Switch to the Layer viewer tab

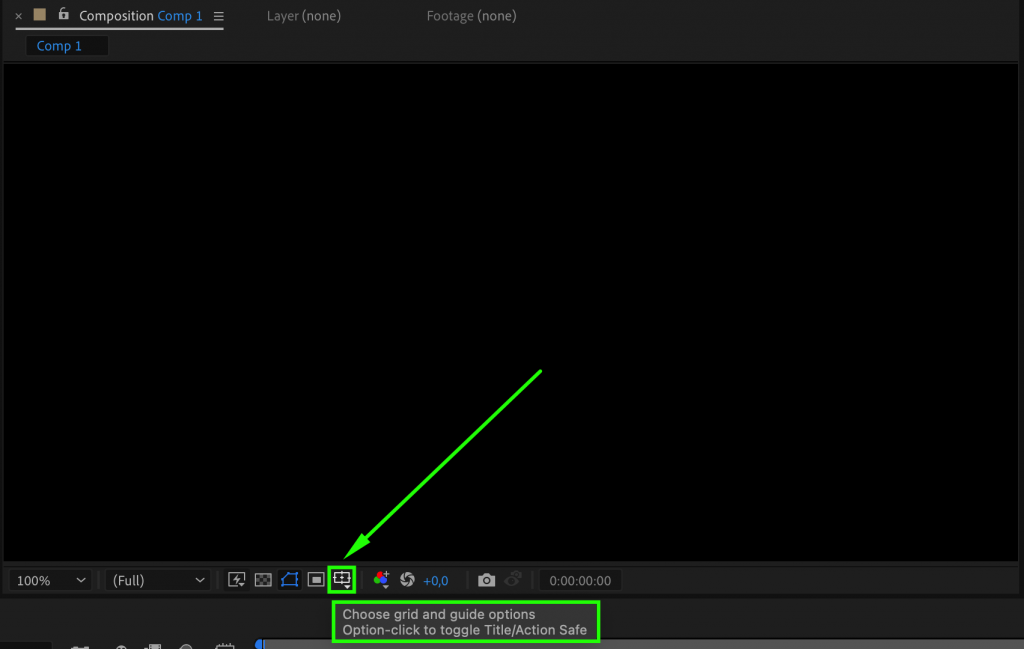[303, 15]
